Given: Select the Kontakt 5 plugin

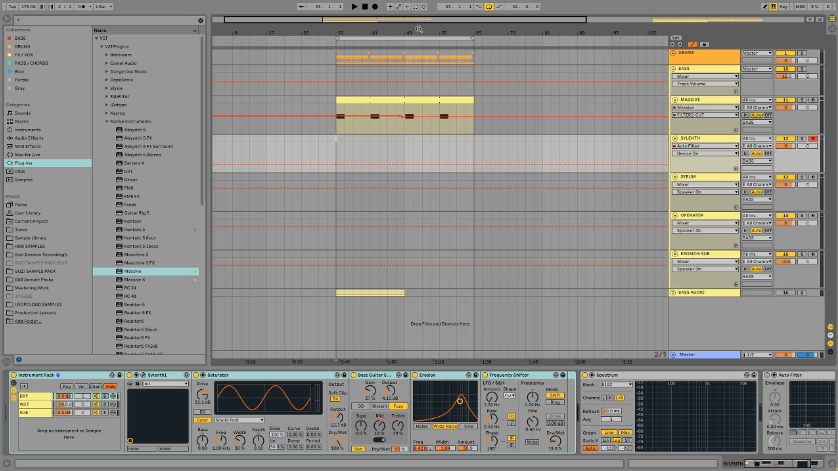Looking at the screenshot, I should click(134, 229).
